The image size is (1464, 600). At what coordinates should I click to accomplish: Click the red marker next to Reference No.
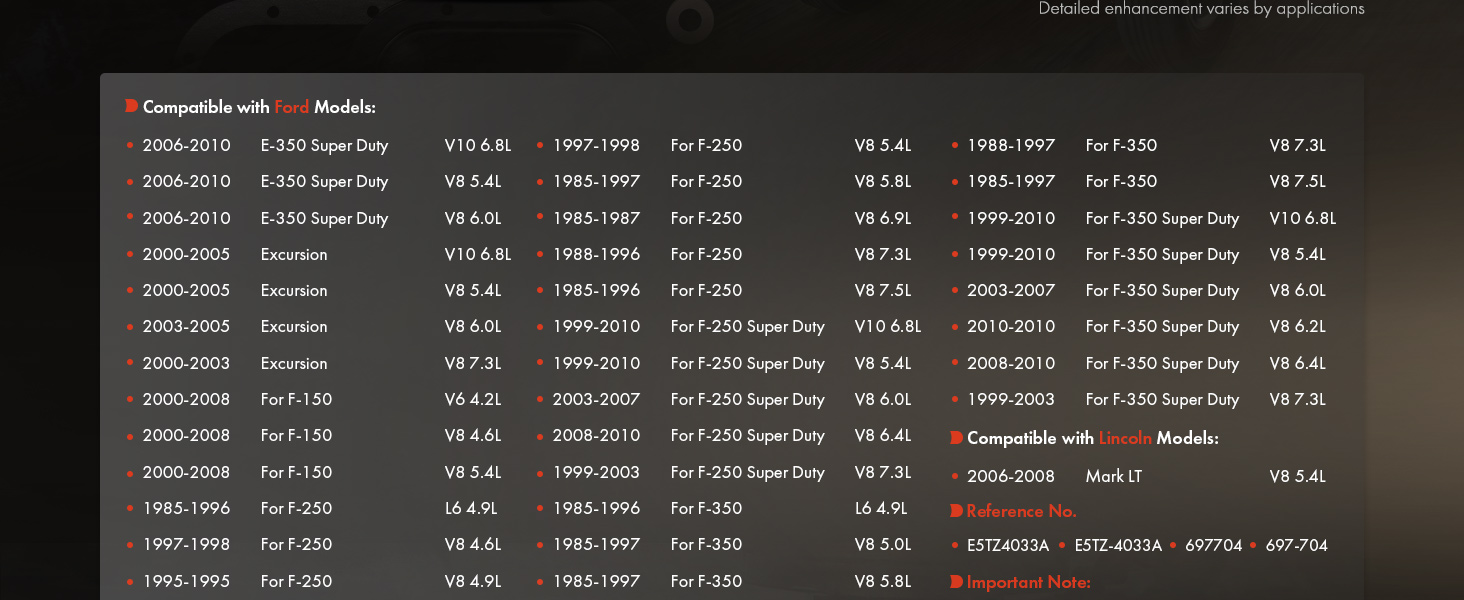tap(957, 511)
